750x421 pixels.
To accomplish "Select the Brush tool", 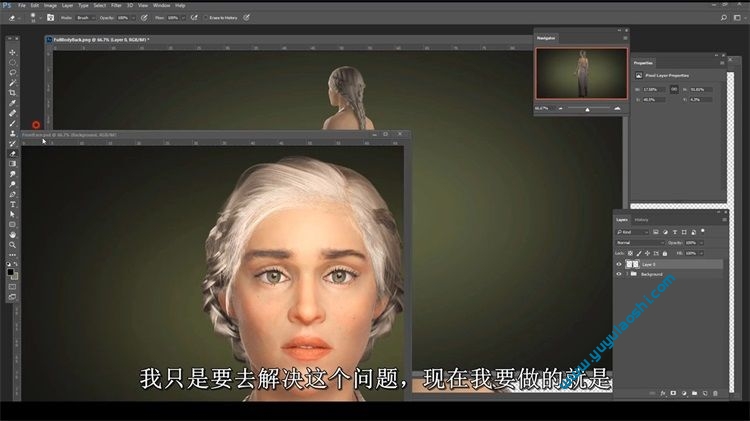I will (x=12, y=123).
